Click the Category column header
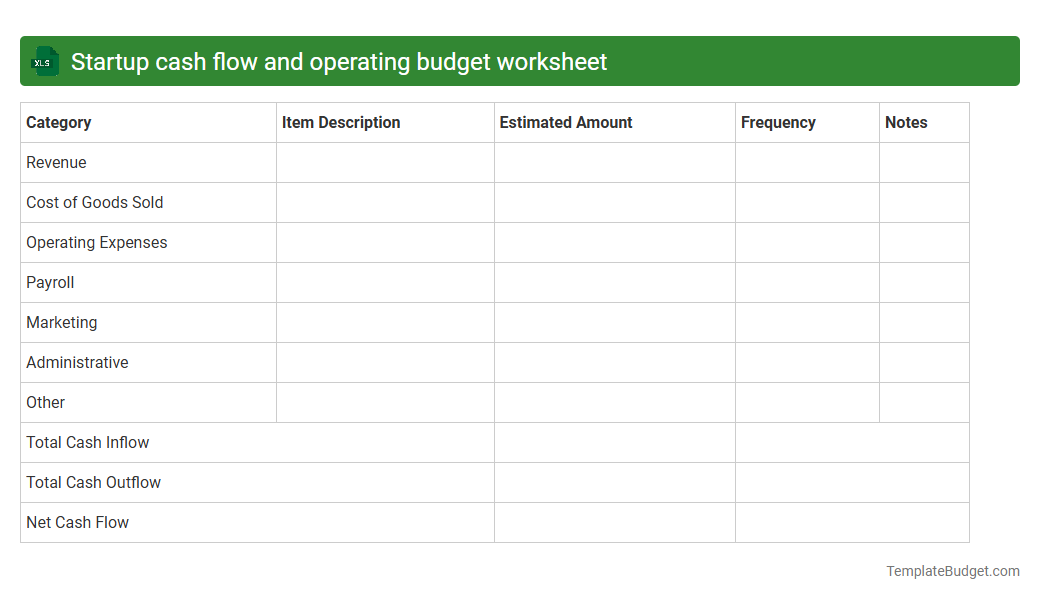This screenshot has height=600, width=1040. [x=59, y=122]
